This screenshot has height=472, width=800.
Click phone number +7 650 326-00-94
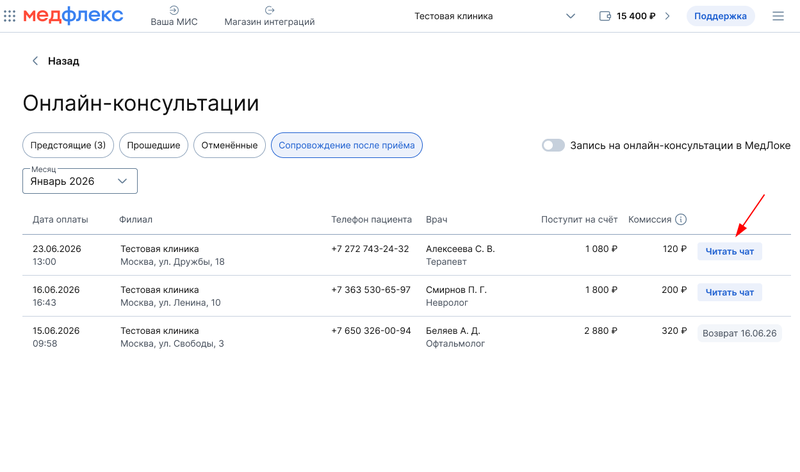[371, 331]
